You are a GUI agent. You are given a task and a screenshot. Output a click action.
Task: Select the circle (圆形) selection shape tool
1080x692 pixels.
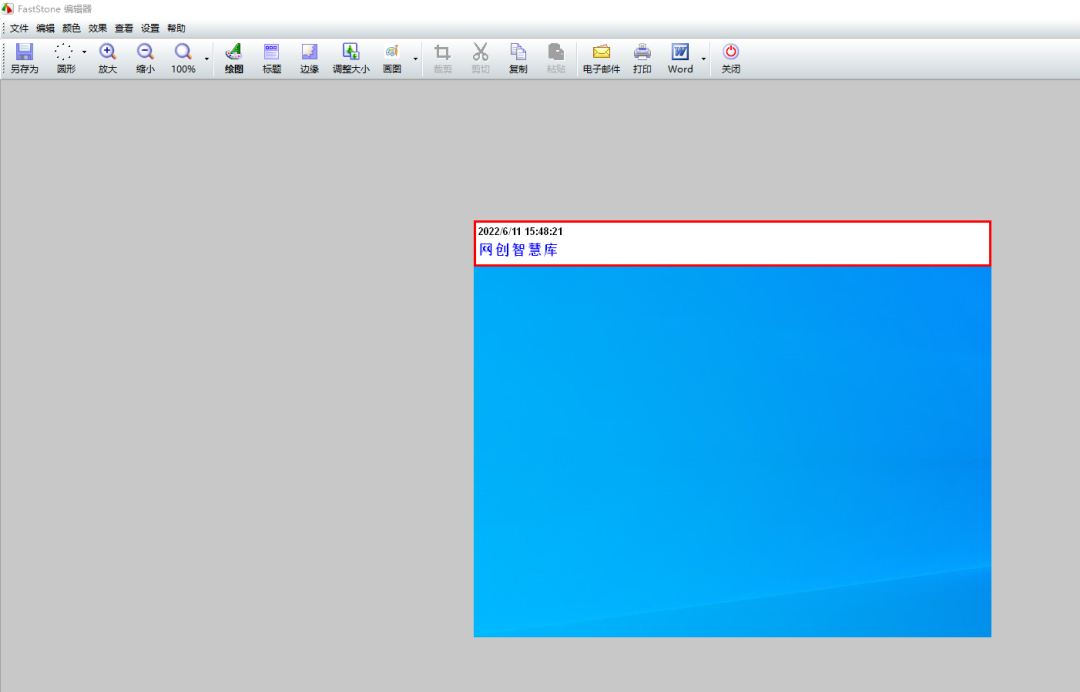(x=65, y=59)
